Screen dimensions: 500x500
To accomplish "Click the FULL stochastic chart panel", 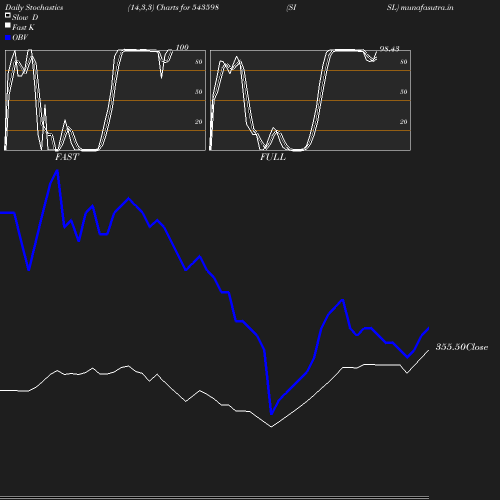I will tap(310, 100).
